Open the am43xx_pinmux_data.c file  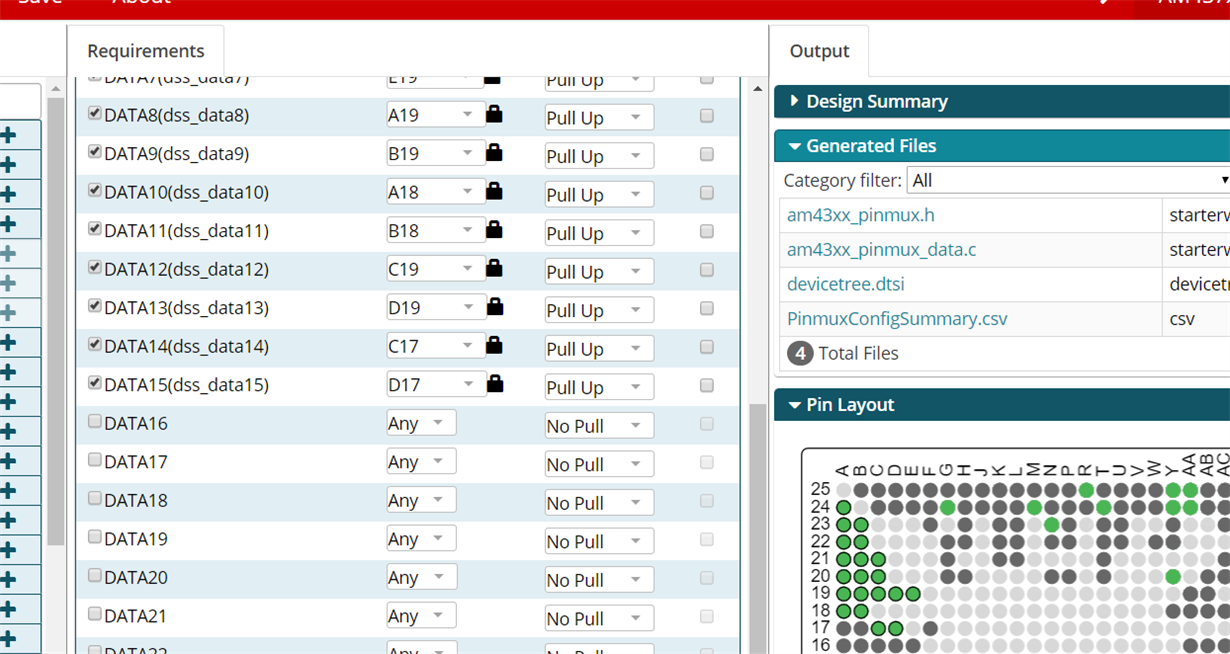click(x=882, y=249)
